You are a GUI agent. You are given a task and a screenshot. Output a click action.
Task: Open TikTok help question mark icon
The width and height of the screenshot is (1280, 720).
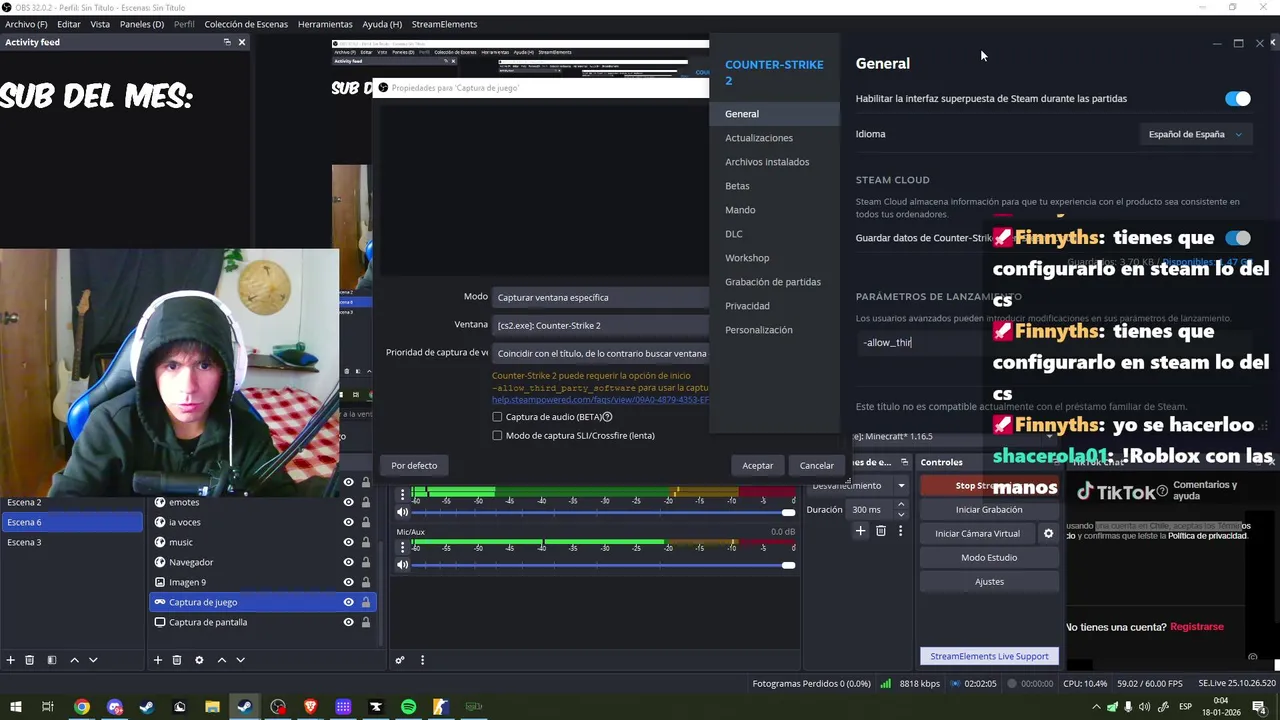click(x=1162, y=491)
